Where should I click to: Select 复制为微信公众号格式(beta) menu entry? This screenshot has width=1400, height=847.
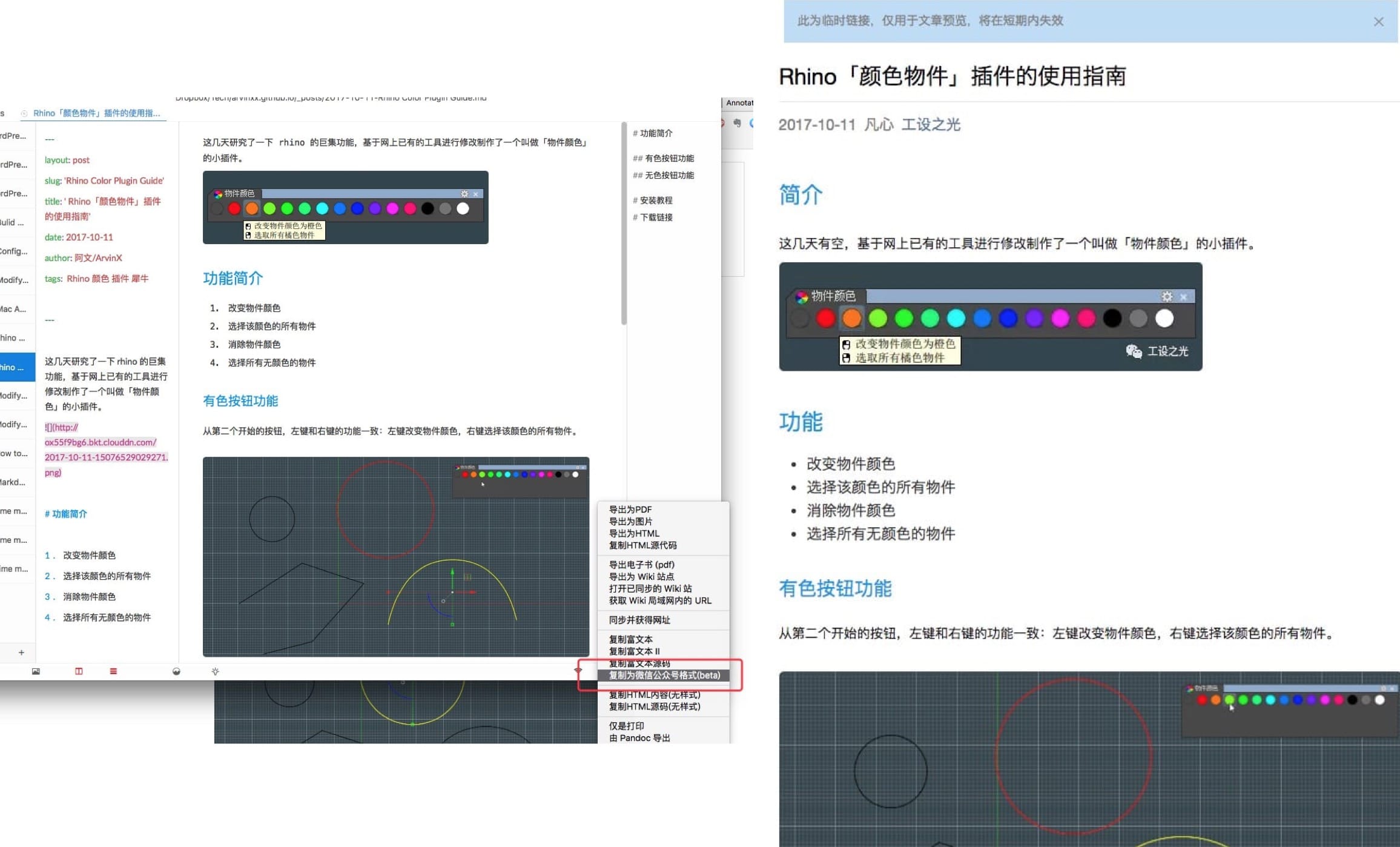click(x=664, y=675)
